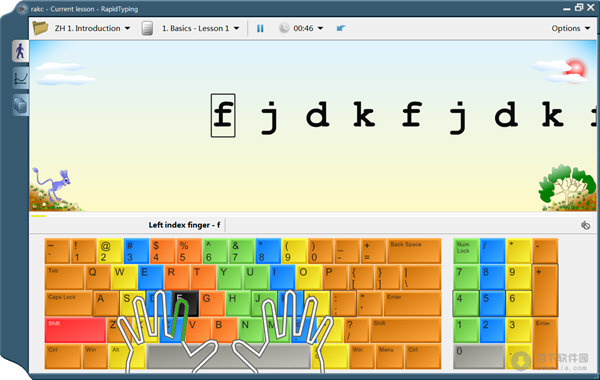Click the highlighted F key on keyboard

[186, 304]
